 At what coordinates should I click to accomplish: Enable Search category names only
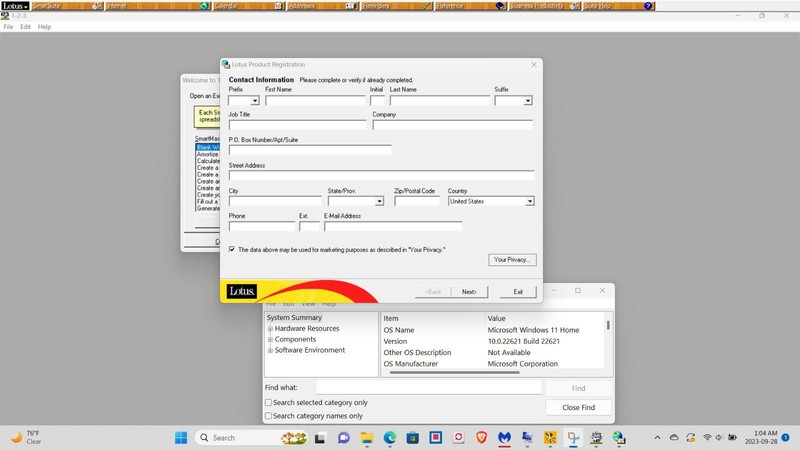coord(268,416)
